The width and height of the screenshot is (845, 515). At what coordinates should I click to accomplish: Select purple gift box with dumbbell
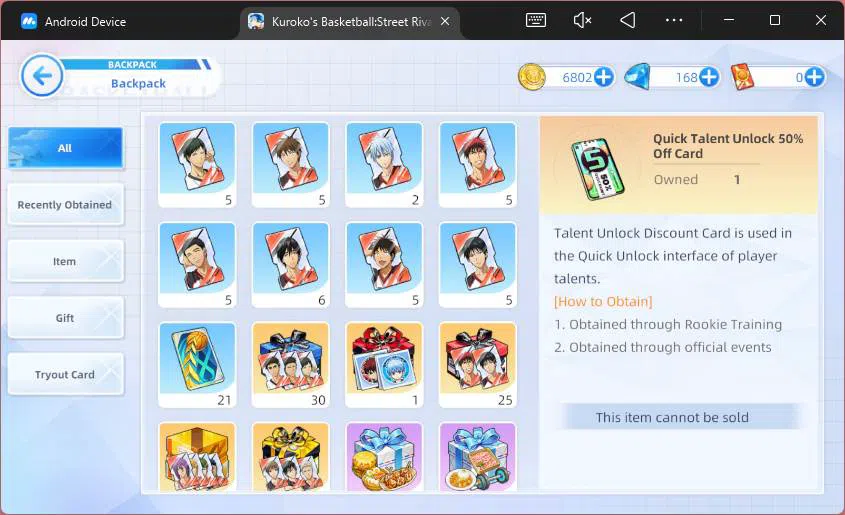pyautogui.click(x=478, y=457)
